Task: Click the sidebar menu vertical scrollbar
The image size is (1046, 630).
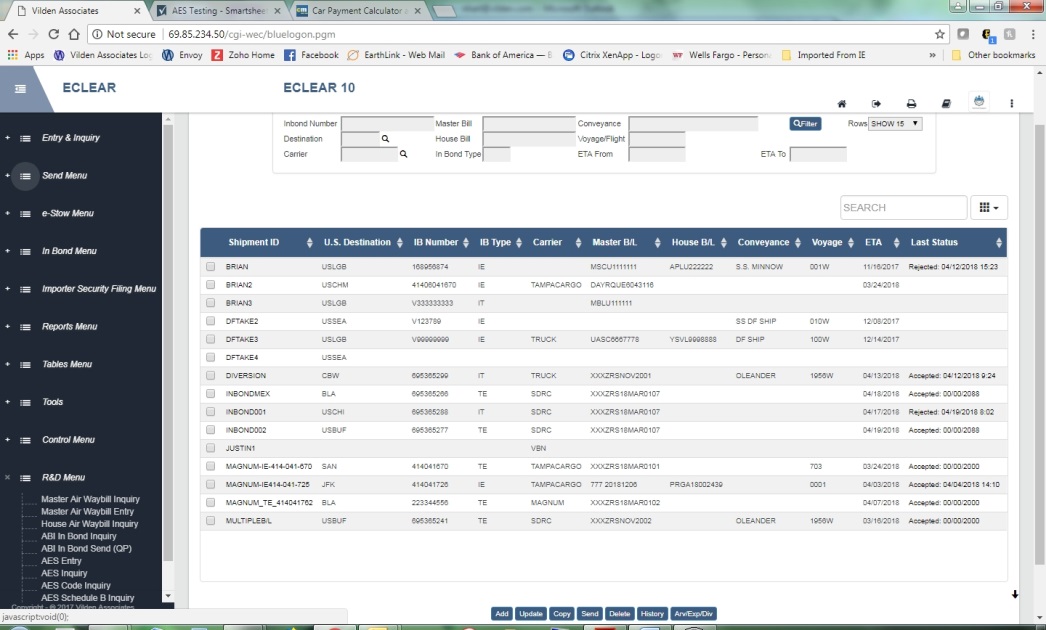Action: coord(167,342)
